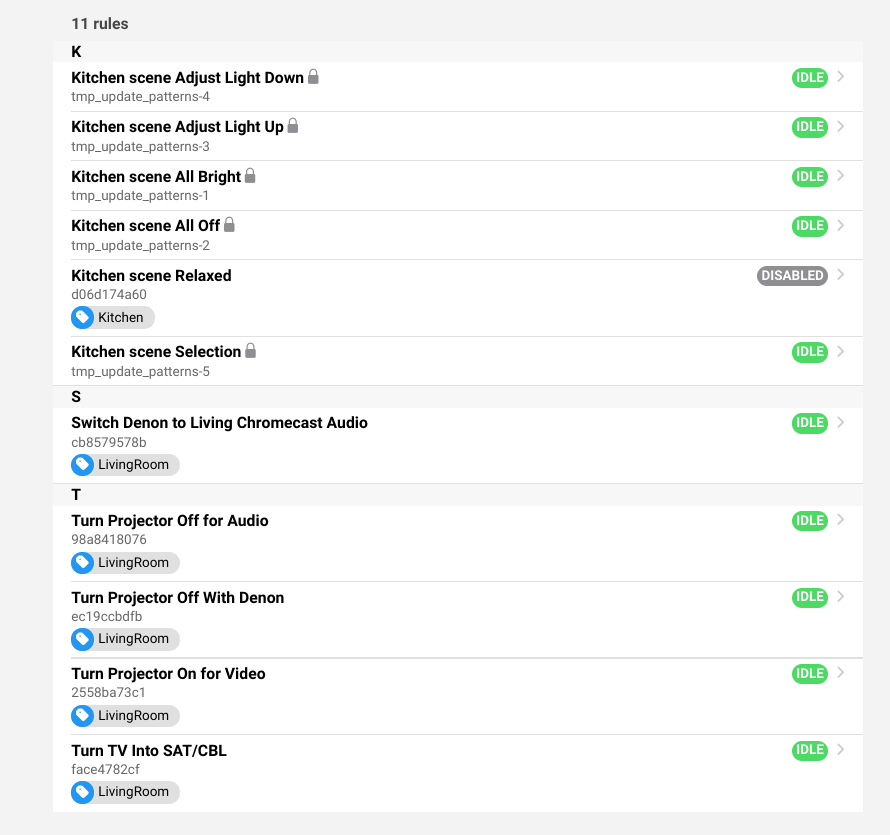890x835 pixels.
Task: Open the Kitchen scene Selection rule title
Action: click(x=156, y=352)
